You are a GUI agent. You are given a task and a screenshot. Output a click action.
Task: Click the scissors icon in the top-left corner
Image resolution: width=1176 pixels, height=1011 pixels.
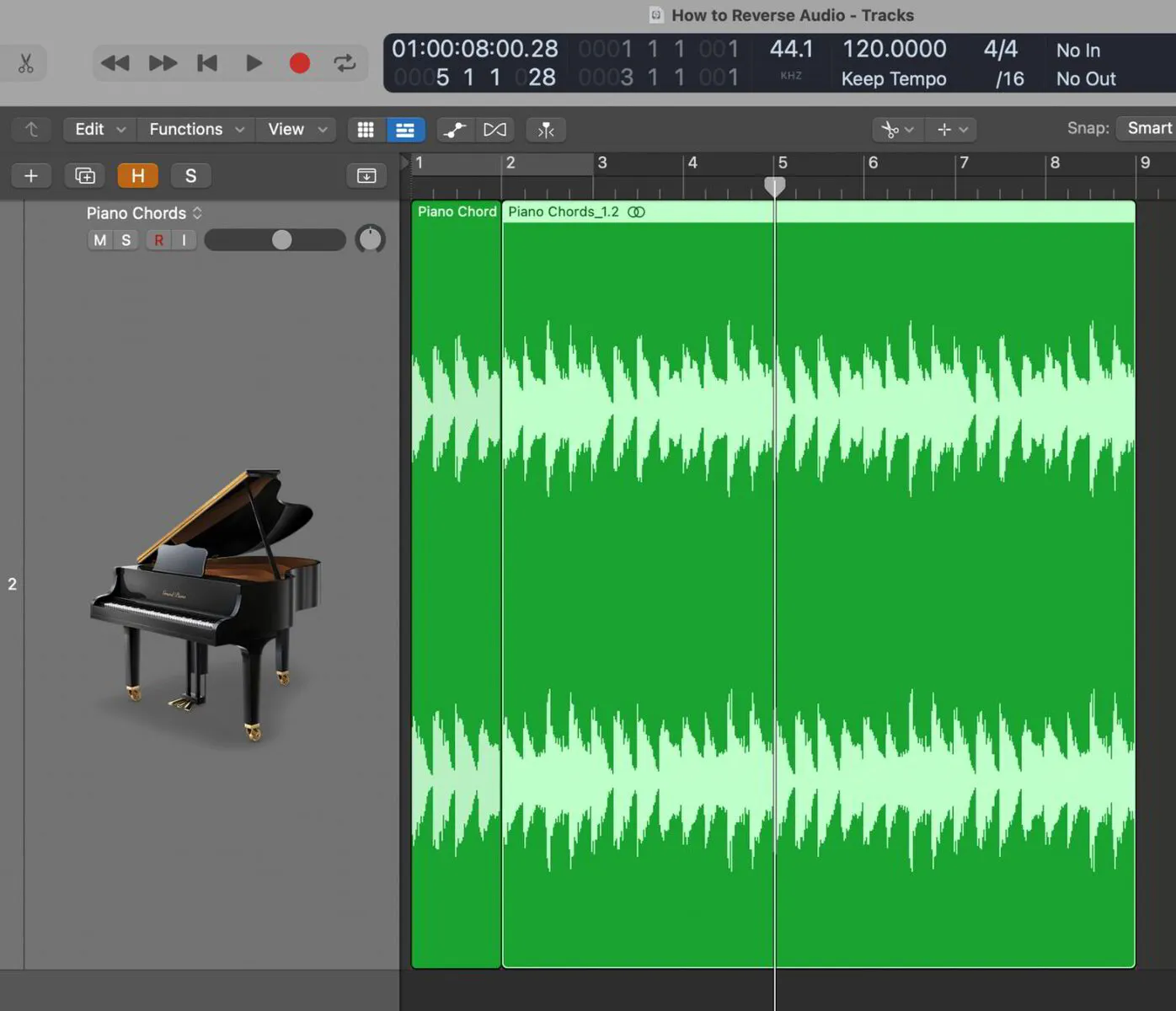[x=24, y=63]
